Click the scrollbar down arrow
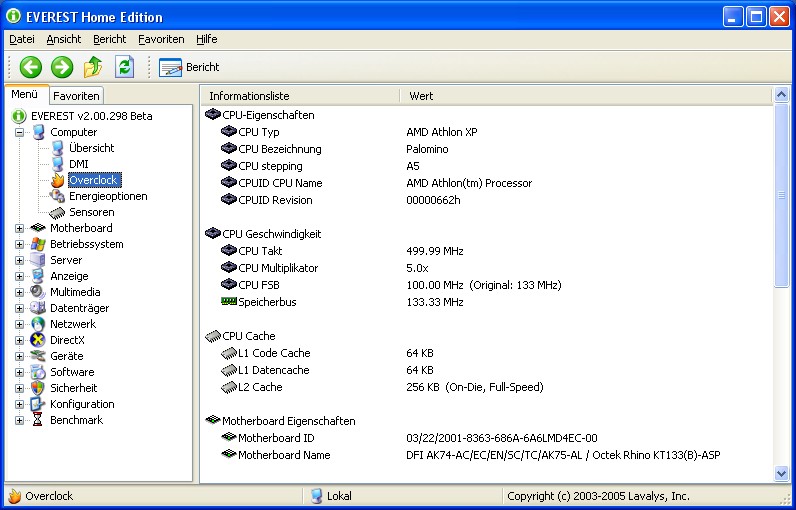The height and width of the screenshot is (510, 796). tap(781, 473)
